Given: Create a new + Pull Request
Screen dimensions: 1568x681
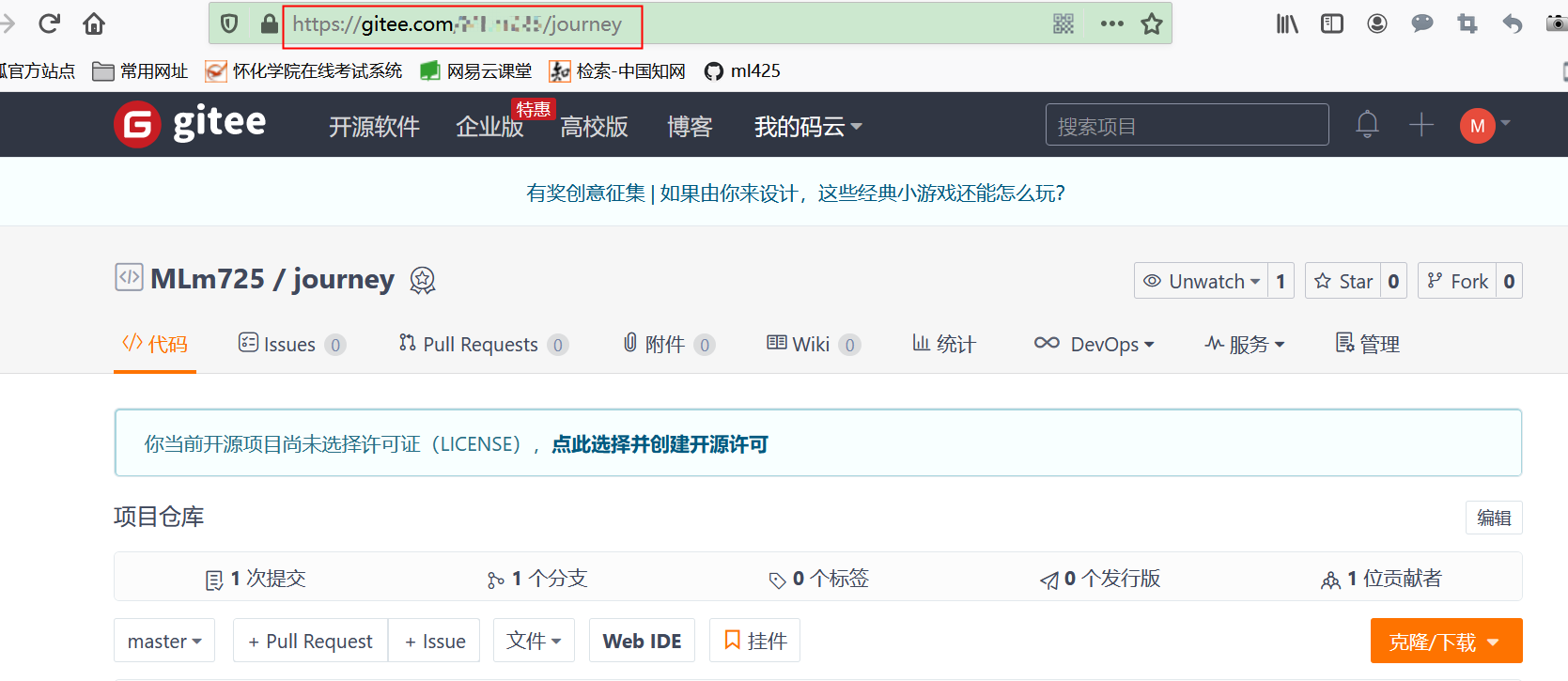Looking at the screenshot, I should click(x=310, y=641).
